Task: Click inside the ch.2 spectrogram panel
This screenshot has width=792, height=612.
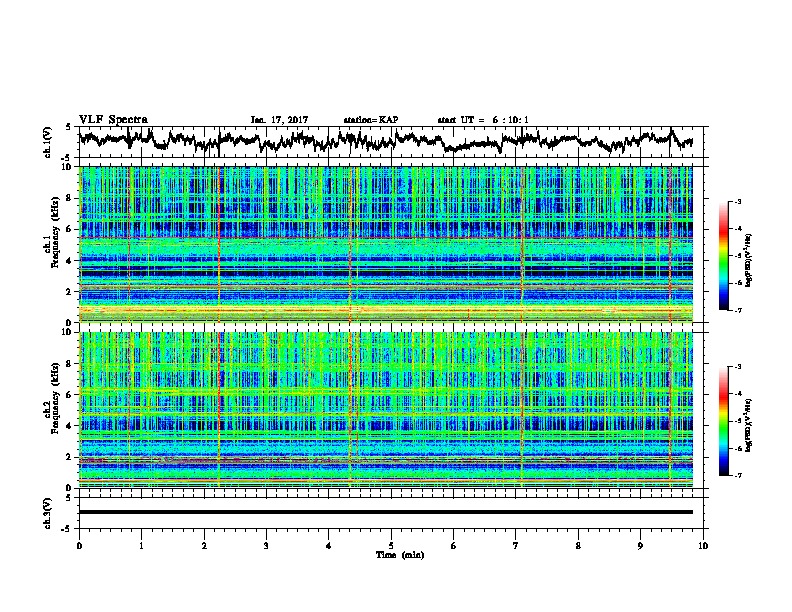Action: point(386,410)
